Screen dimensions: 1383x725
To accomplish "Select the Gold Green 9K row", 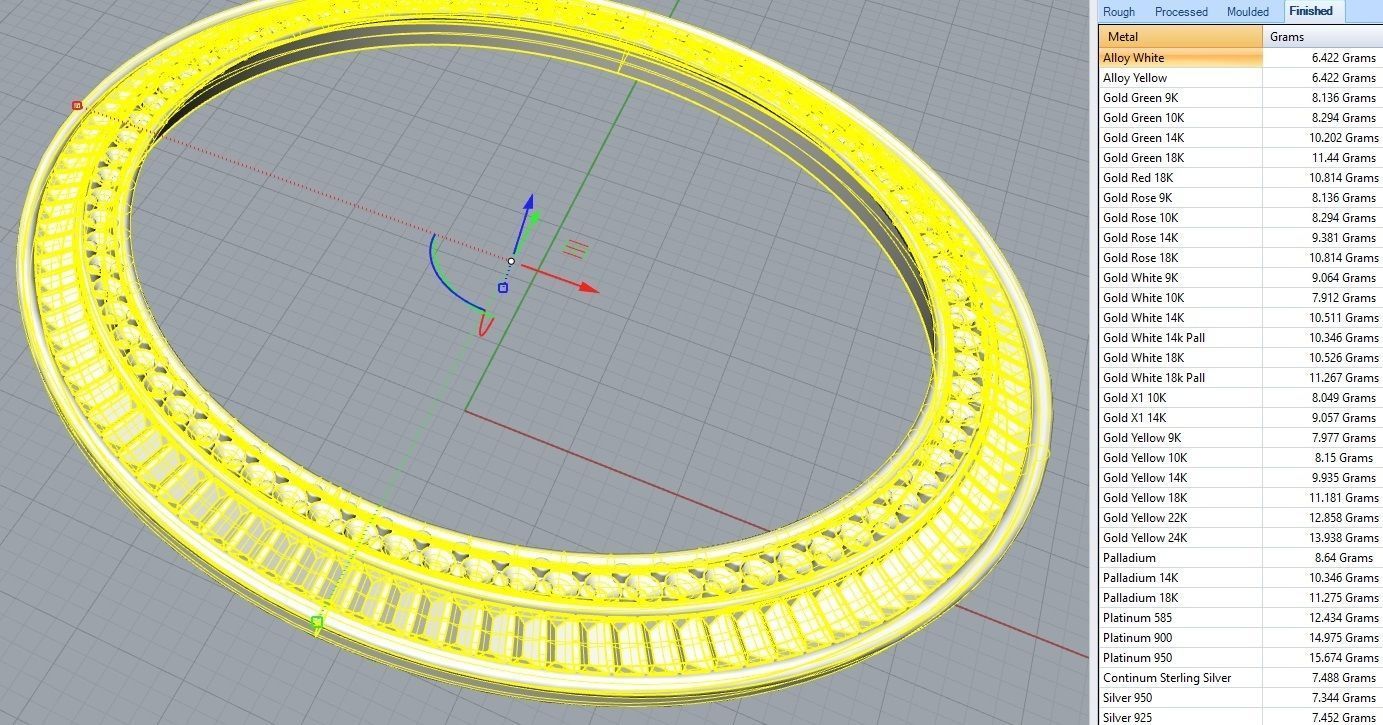I will coord(1240,98).
